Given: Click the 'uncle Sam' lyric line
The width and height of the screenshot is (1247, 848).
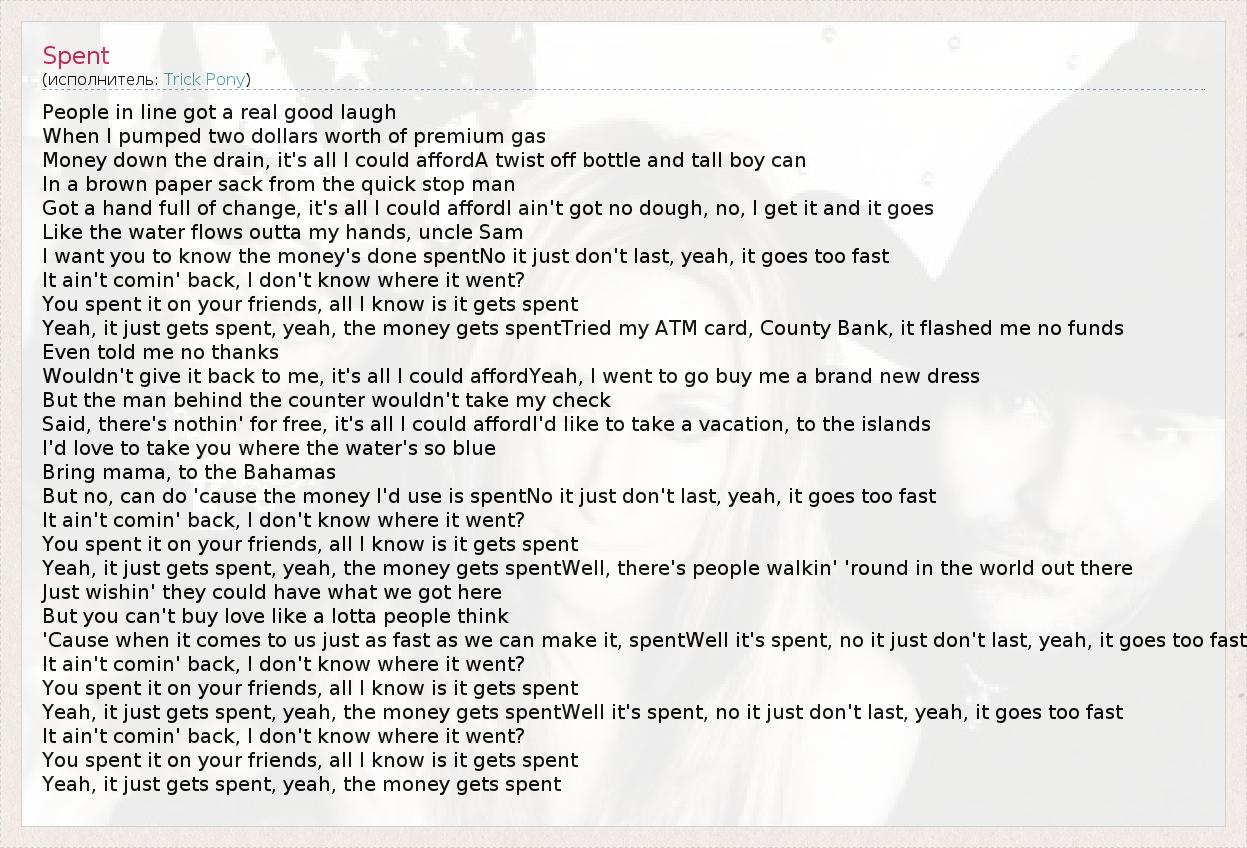Looking at the screenshot, I should click(x=282, y=232).
